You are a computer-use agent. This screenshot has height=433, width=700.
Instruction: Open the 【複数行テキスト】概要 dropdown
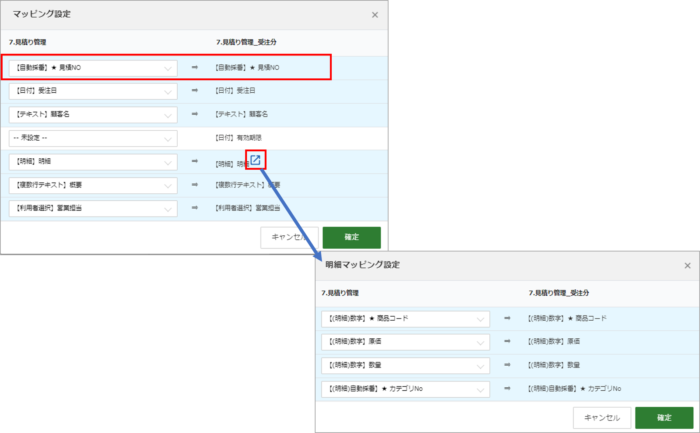point(93,185)
